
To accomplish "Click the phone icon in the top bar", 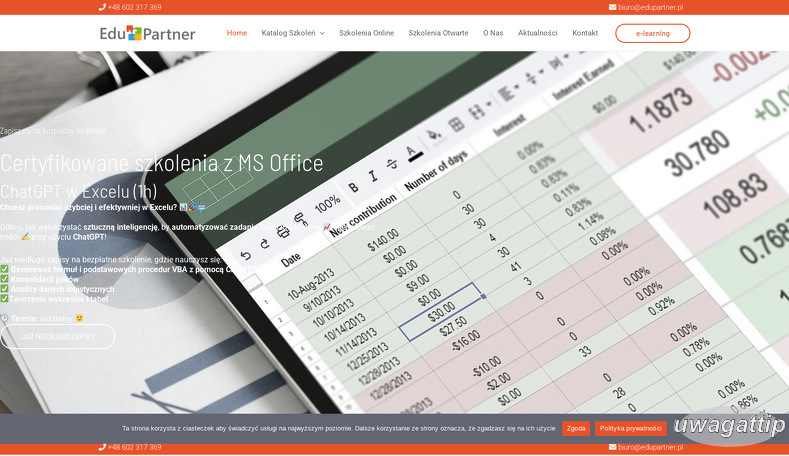I will tap(102, 7).
